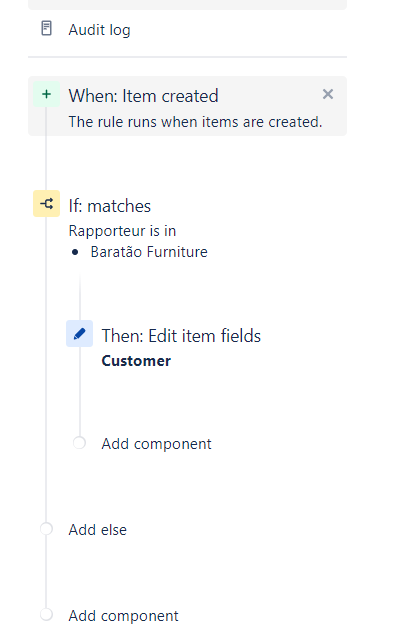Click the Add else link
Screen dimensions: 397x642
(98, 530)
